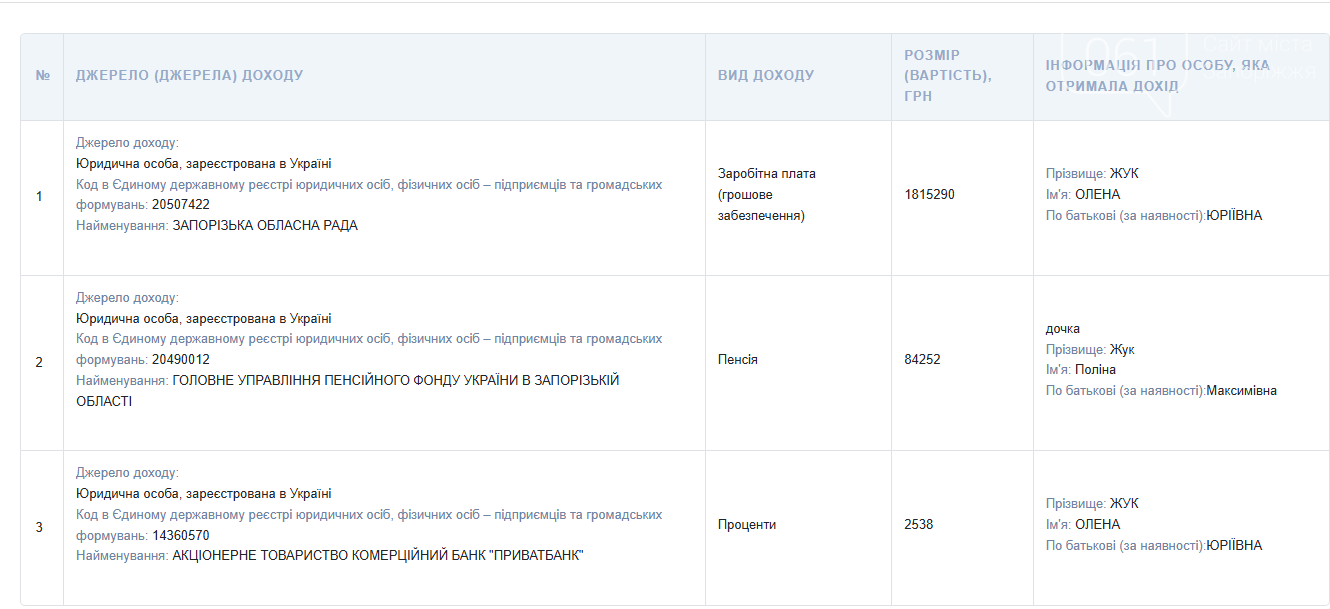Select the amount 84252
This screenshot has height=609, width=1330.
tap(922, 360)
